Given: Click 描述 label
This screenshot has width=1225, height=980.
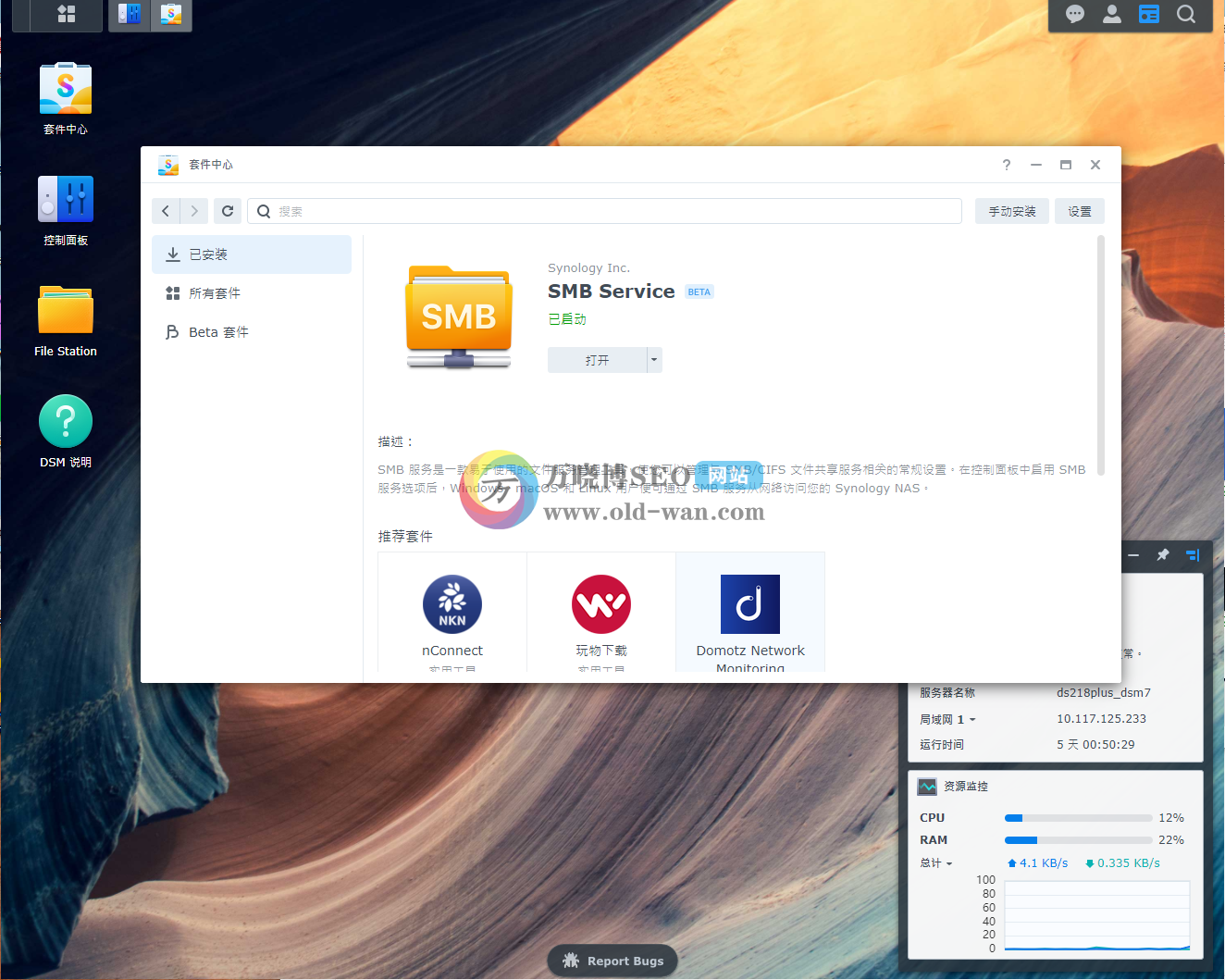Looking at the screenshot, I should click(x=396, y=442).
